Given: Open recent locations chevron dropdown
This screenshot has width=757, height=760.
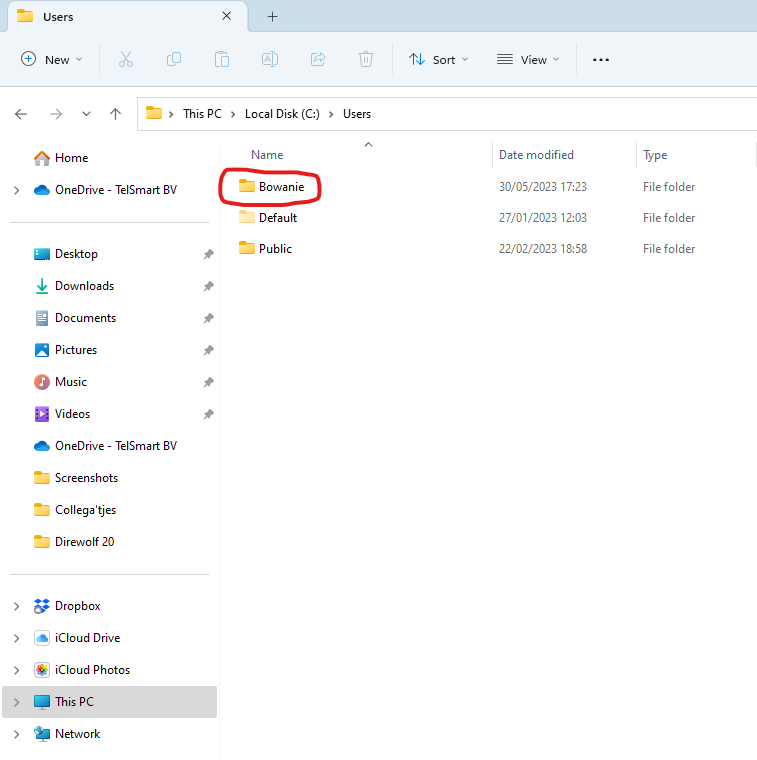Looking at the screenshot, I should coord(86,114).
